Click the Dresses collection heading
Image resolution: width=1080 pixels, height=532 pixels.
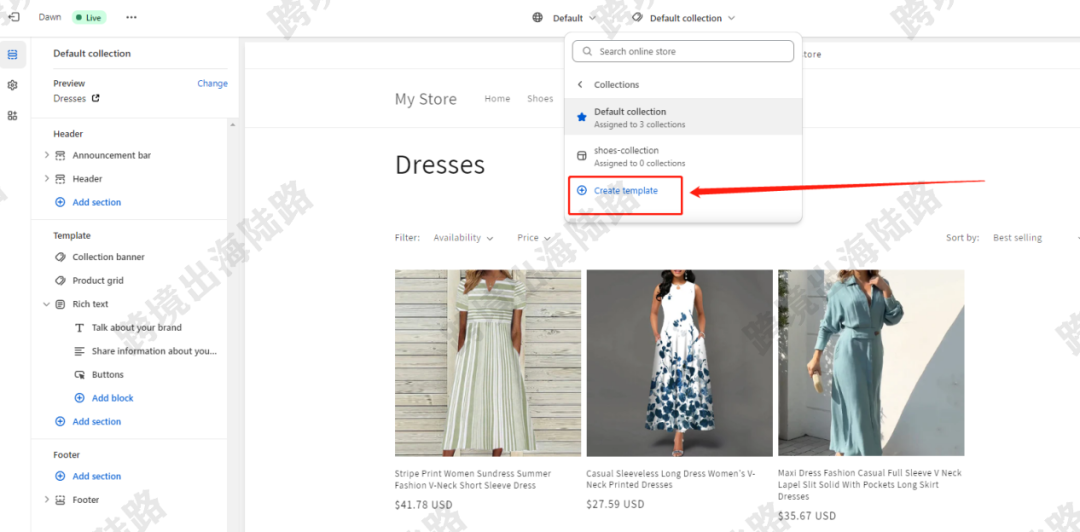439,165
